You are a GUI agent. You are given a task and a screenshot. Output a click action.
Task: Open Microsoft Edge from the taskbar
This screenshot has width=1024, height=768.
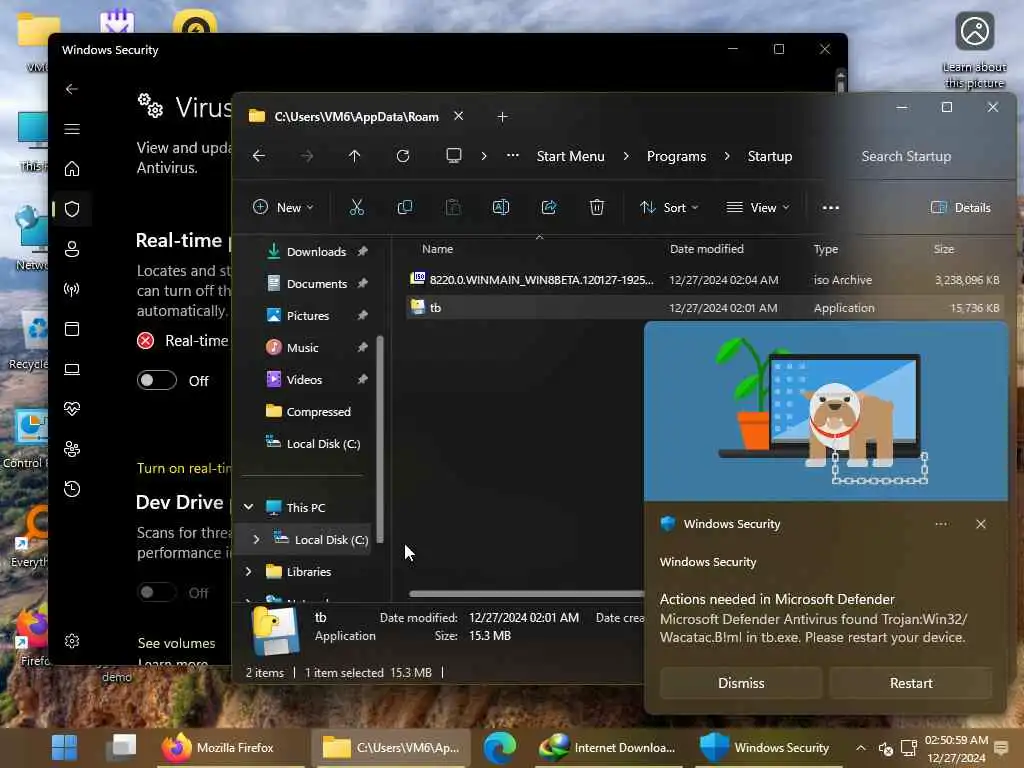pos(500,748)
